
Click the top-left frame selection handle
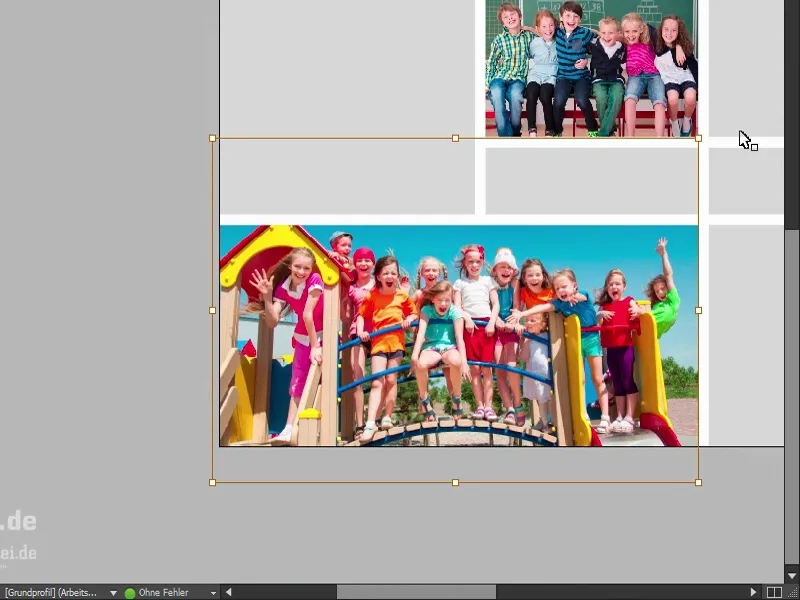point(213,138)
